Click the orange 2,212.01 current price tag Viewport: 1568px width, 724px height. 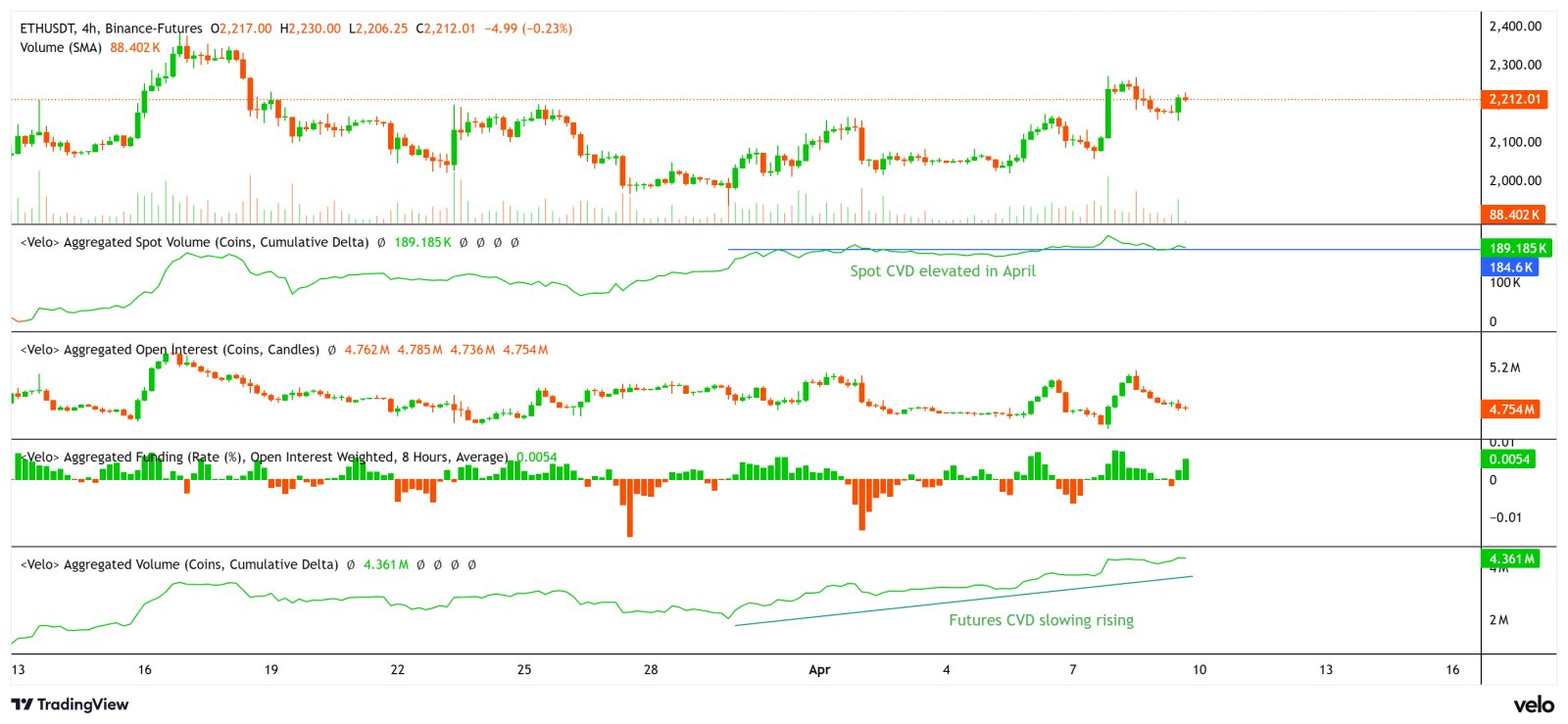point(1514,99)
